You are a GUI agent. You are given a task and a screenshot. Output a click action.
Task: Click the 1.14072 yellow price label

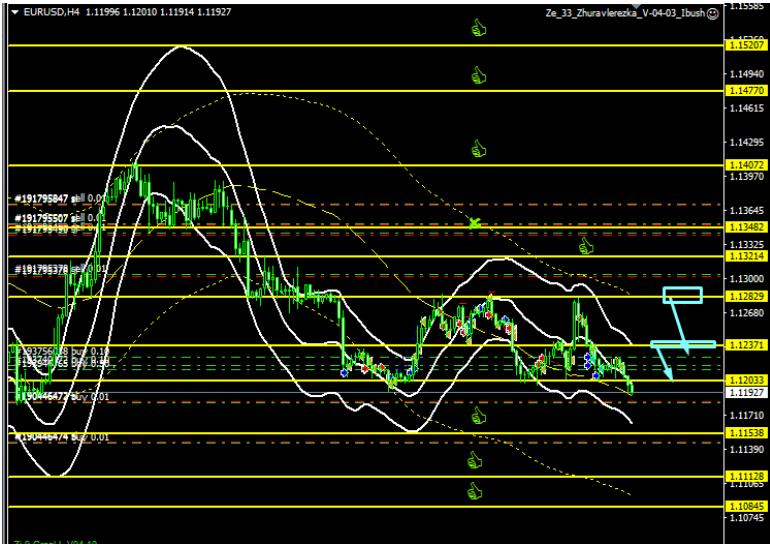click(747, 165)
